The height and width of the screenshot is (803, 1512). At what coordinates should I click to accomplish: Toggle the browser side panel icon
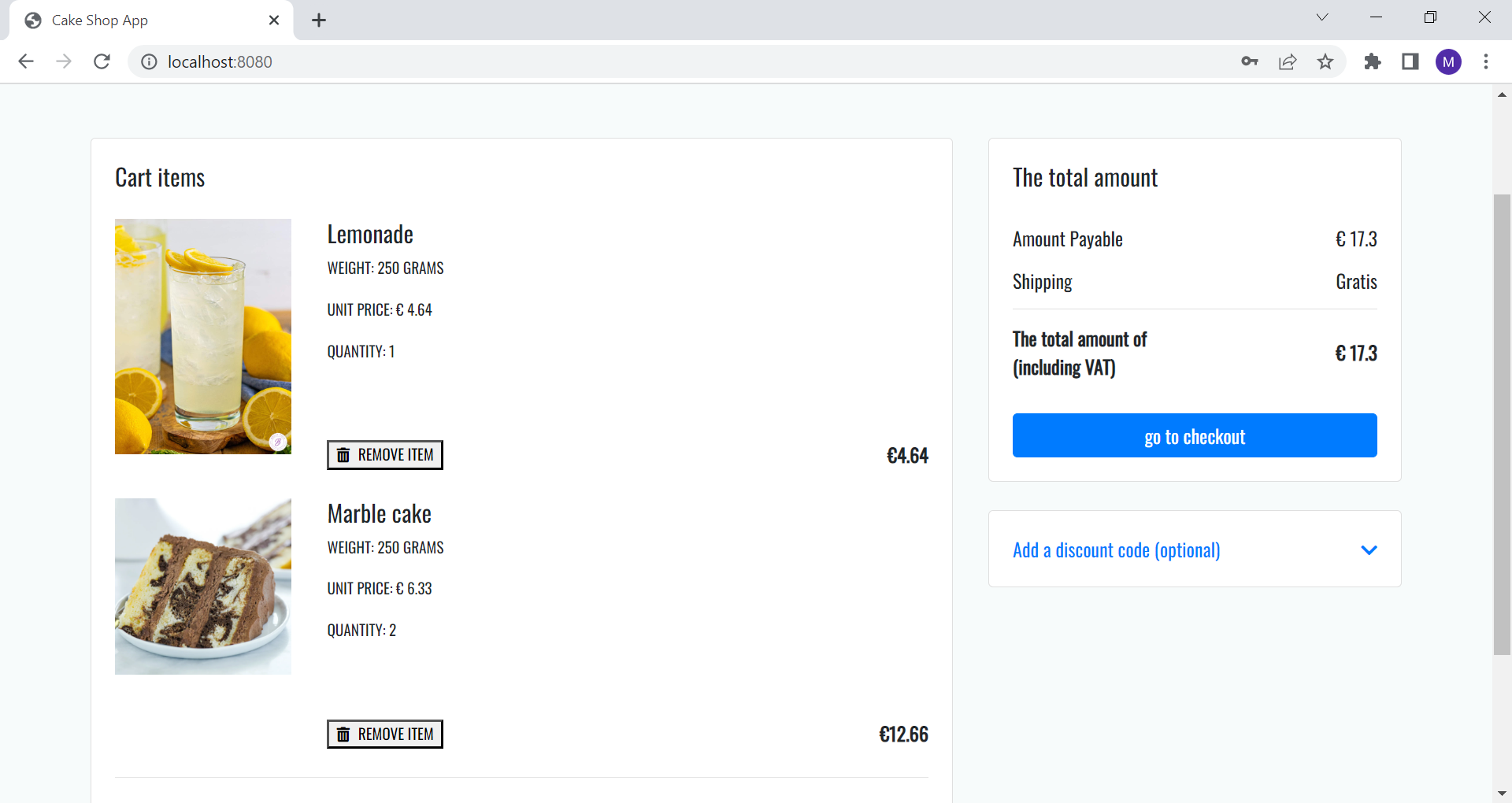[1410, 61]
